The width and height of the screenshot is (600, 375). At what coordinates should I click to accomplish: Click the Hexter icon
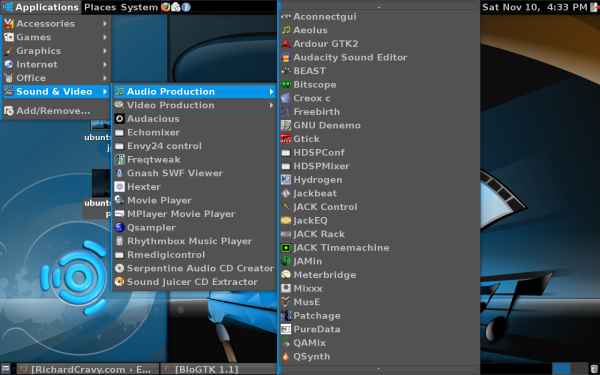click(x=119, y=187)
